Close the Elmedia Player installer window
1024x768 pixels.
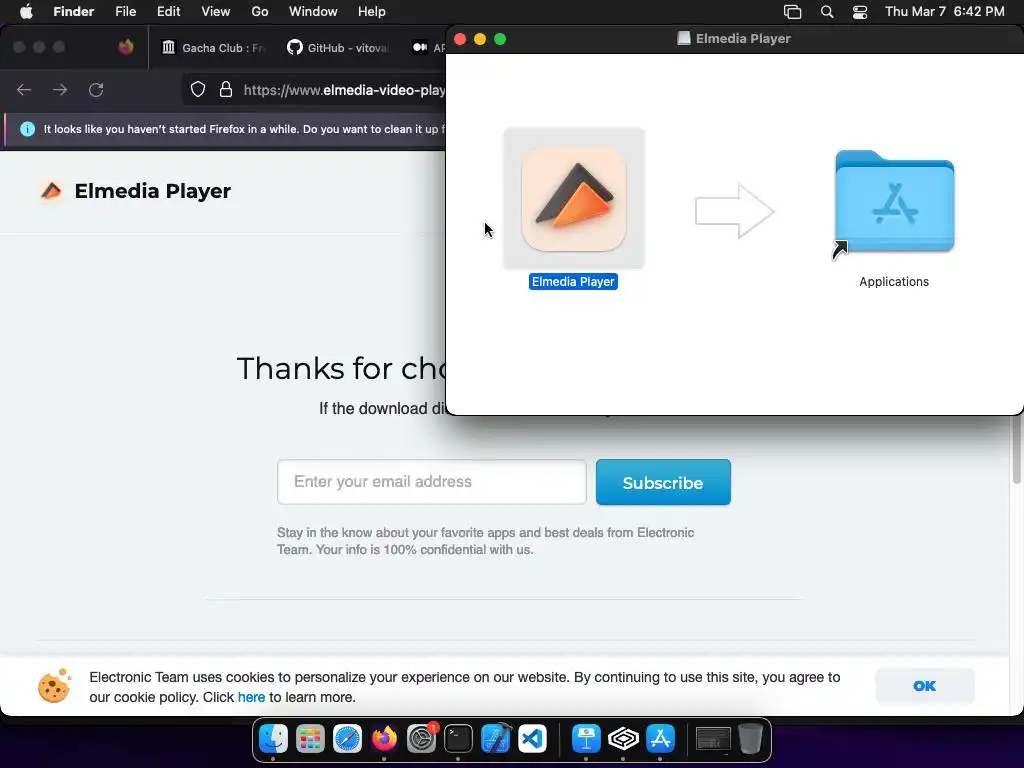click(460, 39)
